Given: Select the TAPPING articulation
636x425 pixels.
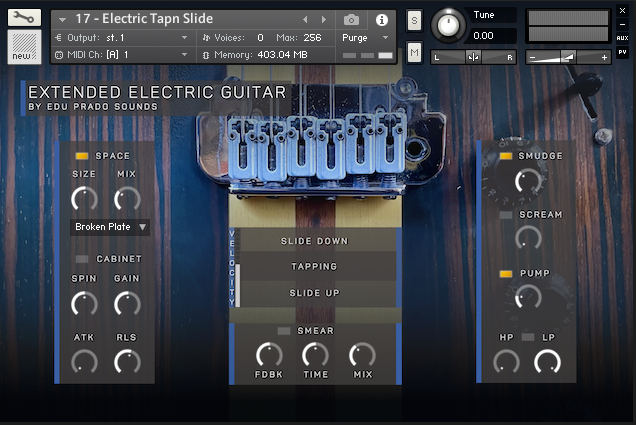Looking at the screenshot, I should (314, 267).
